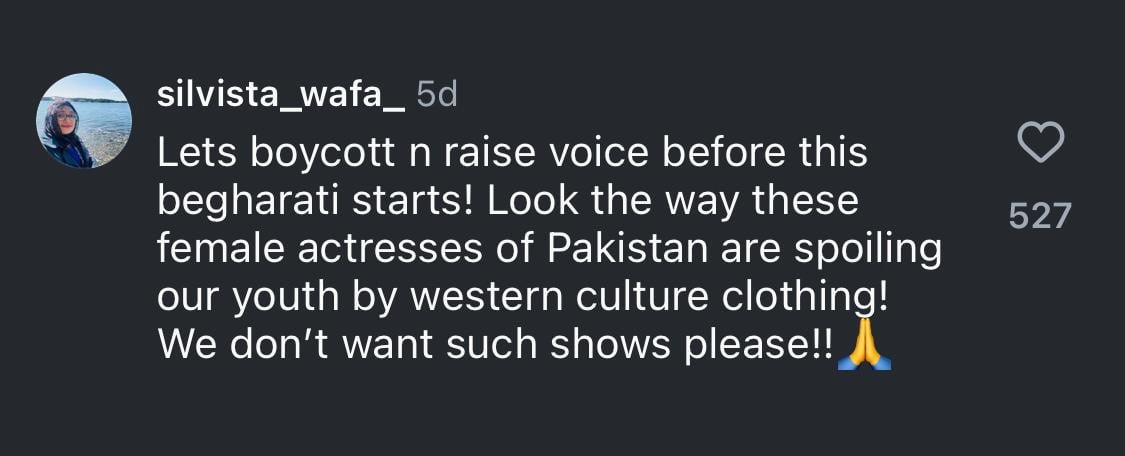Open the silvista_wafa_ username link
1125x456 pixels.
pos(281,95)
